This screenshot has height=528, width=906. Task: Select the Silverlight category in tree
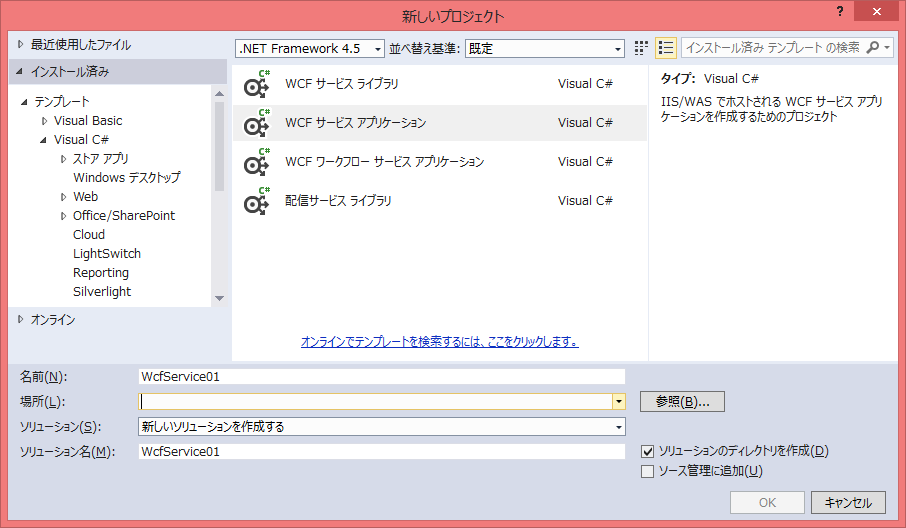point(102,291)
